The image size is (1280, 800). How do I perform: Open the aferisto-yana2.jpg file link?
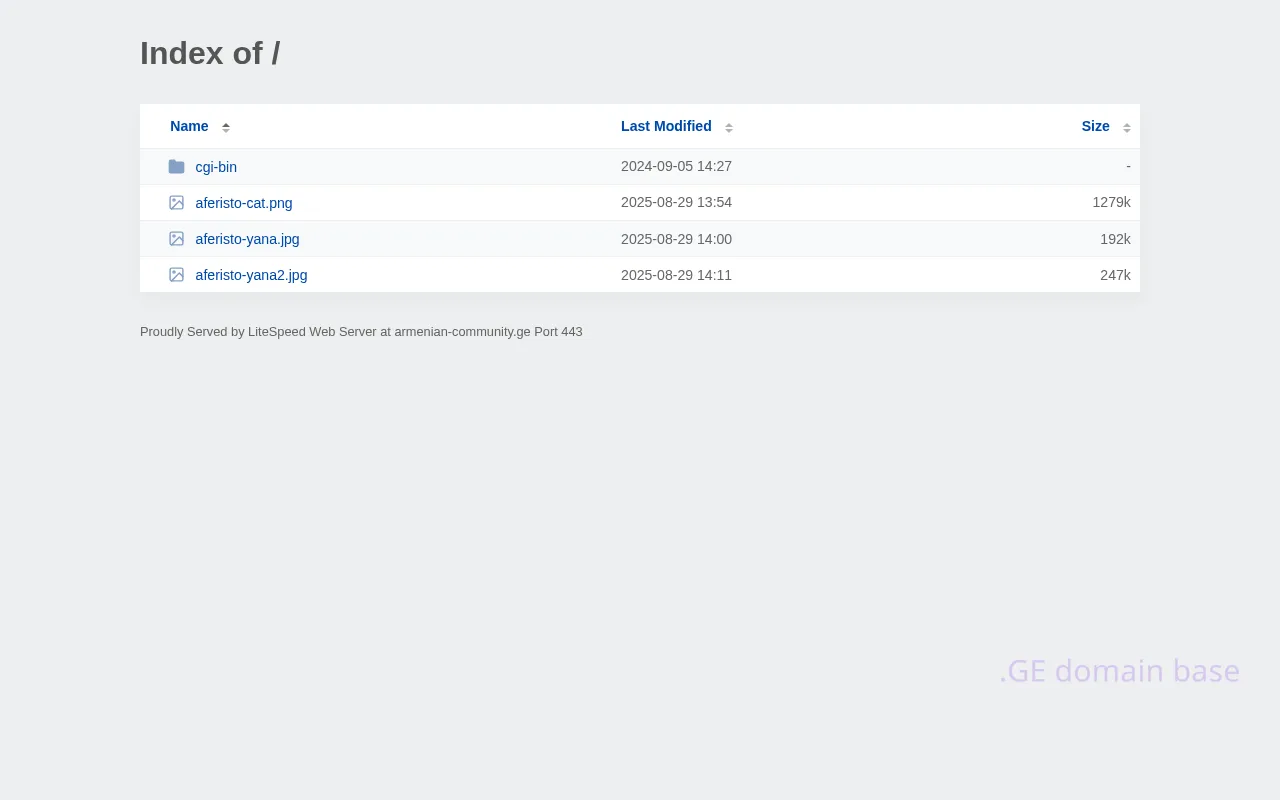click(251, 275)
